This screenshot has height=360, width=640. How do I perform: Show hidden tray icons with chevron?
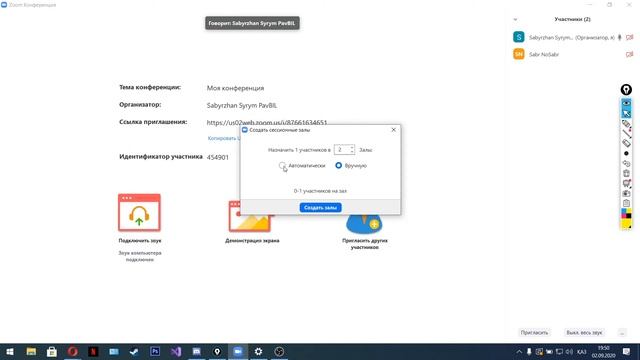click(x=519, y=352)
